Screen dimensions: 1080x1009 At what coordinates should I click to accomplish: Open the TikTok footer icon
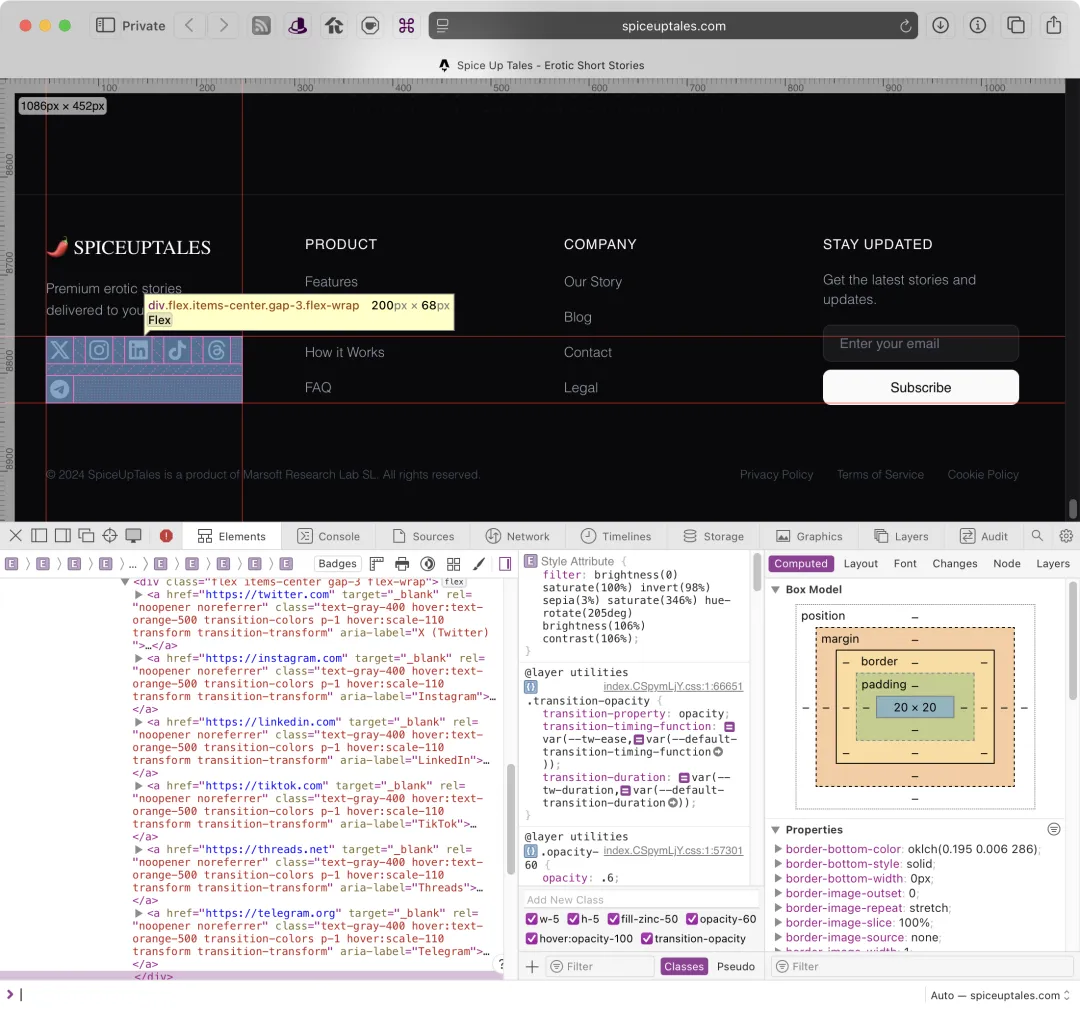pyautogui.click(x=177, y=350)
